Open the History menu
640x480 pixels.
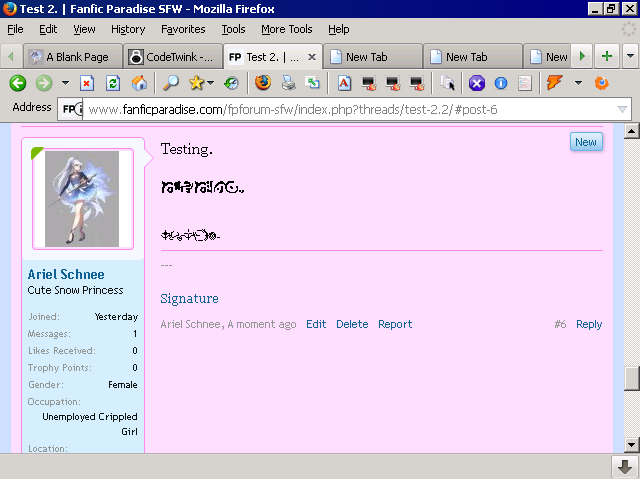128,29
